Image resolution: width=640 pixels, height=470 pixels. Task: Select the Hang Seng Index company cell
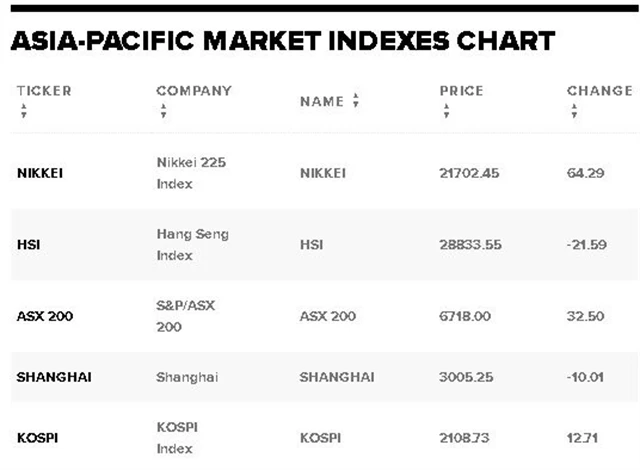(x=192, y=244)
